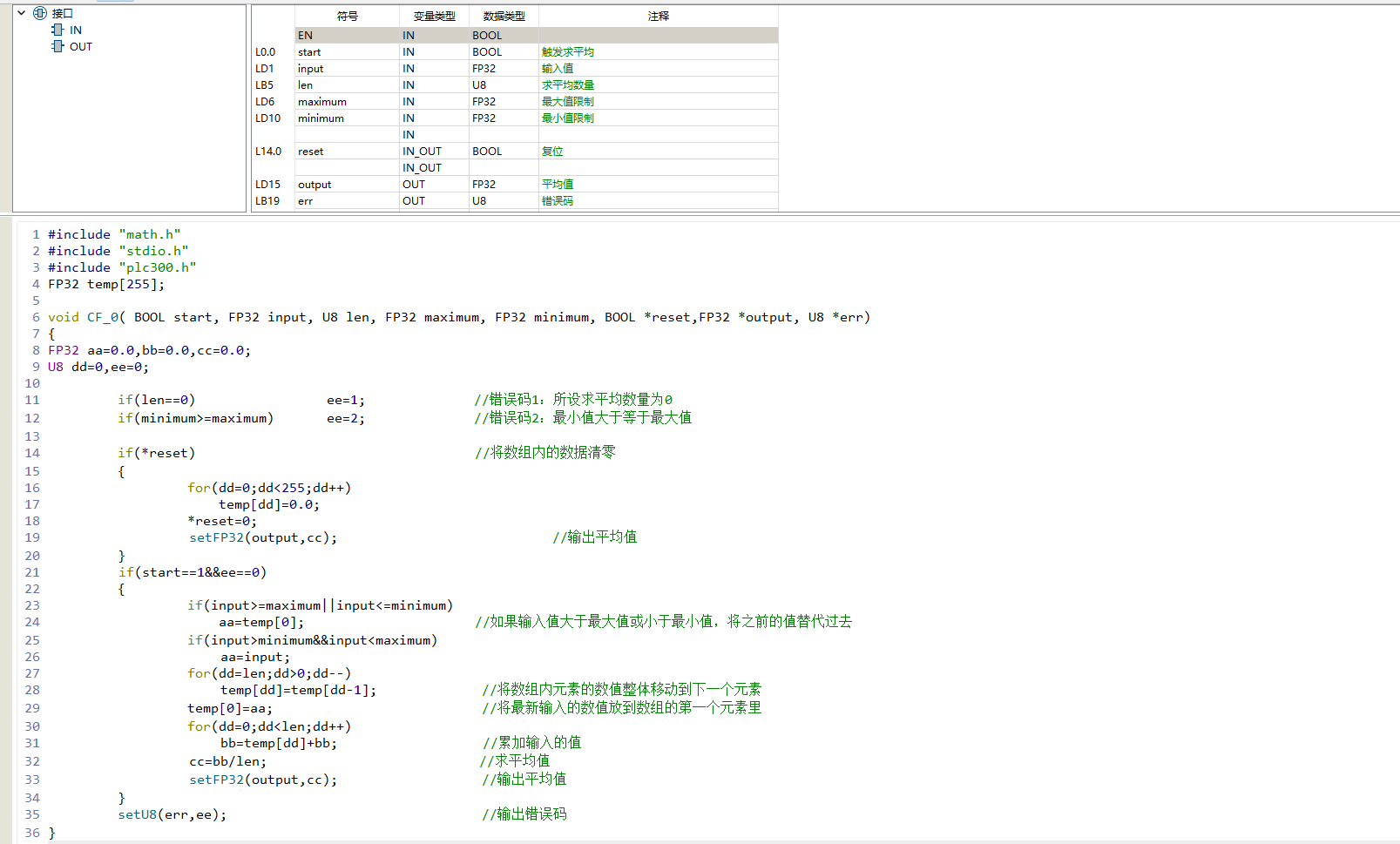Image resolution: width=1400 pixels, height=844 pixels.
Task: Click the 变量类型 column header
Action: tap(435, 16)
